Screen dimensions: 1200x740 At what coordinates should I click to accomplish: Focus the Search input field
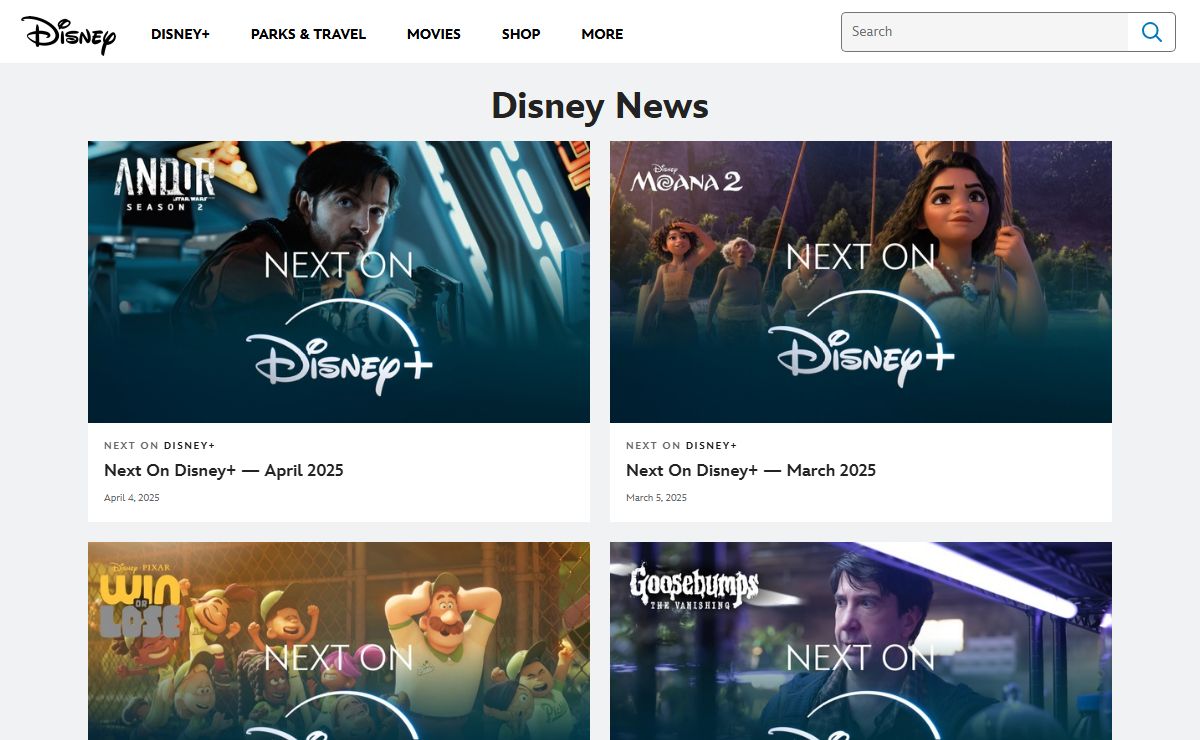(985, 32)
